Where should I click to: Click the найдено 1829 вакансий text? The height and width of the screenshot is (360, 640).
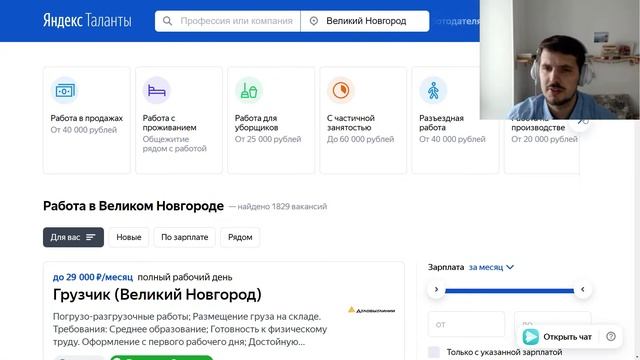[282, 207]
